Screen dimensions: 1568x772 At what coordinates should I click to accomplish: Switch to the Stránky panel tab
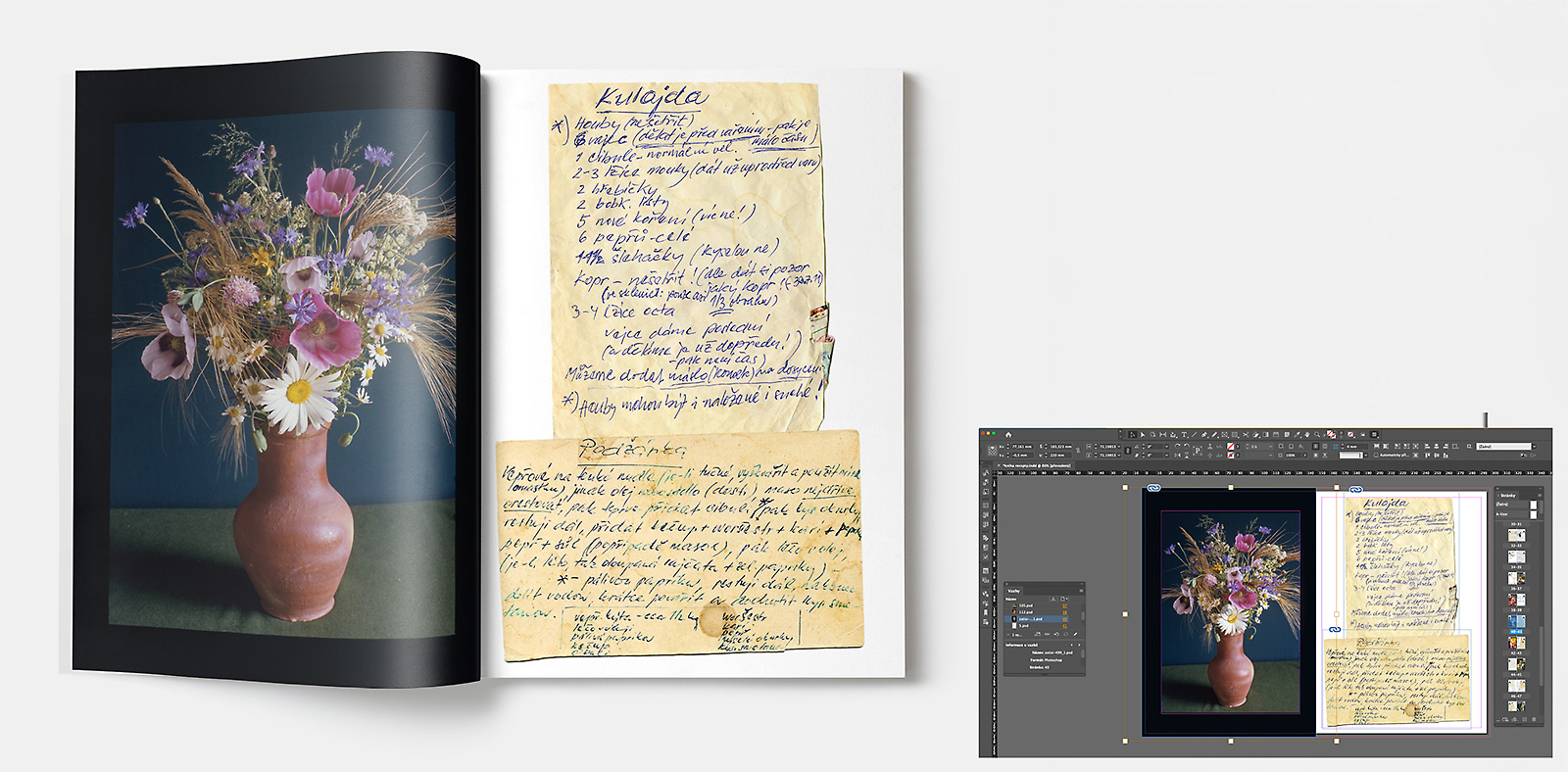[x=1507, y=496]
